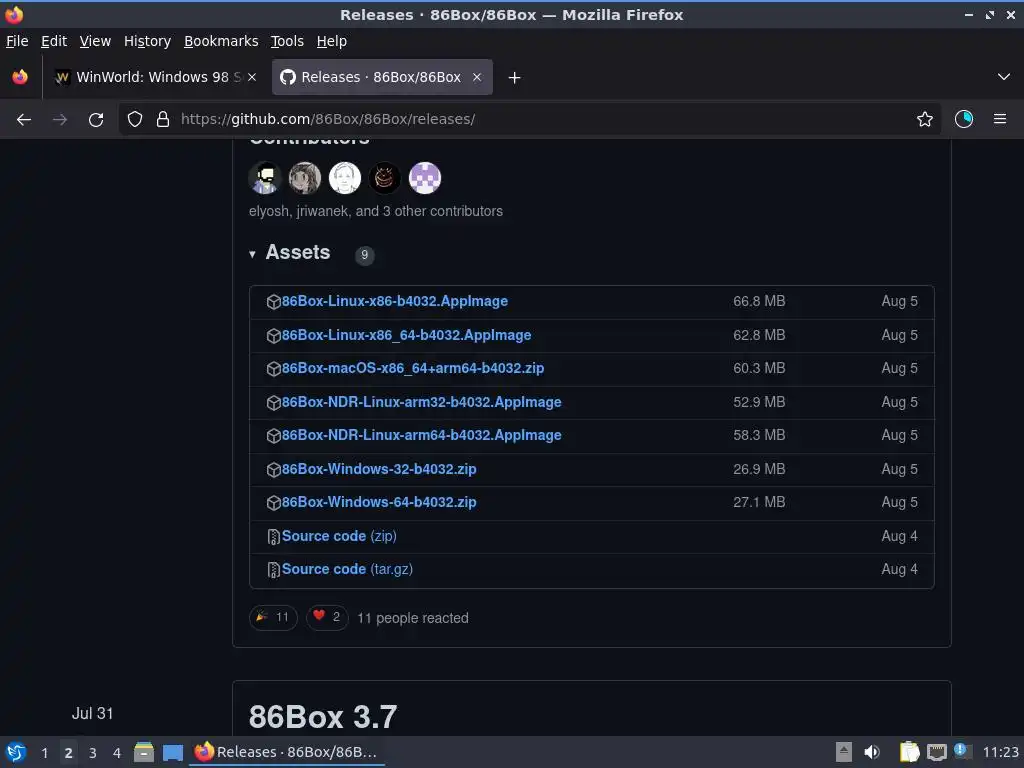Open the View menu
1024x768 pixels.
(95, 41)
